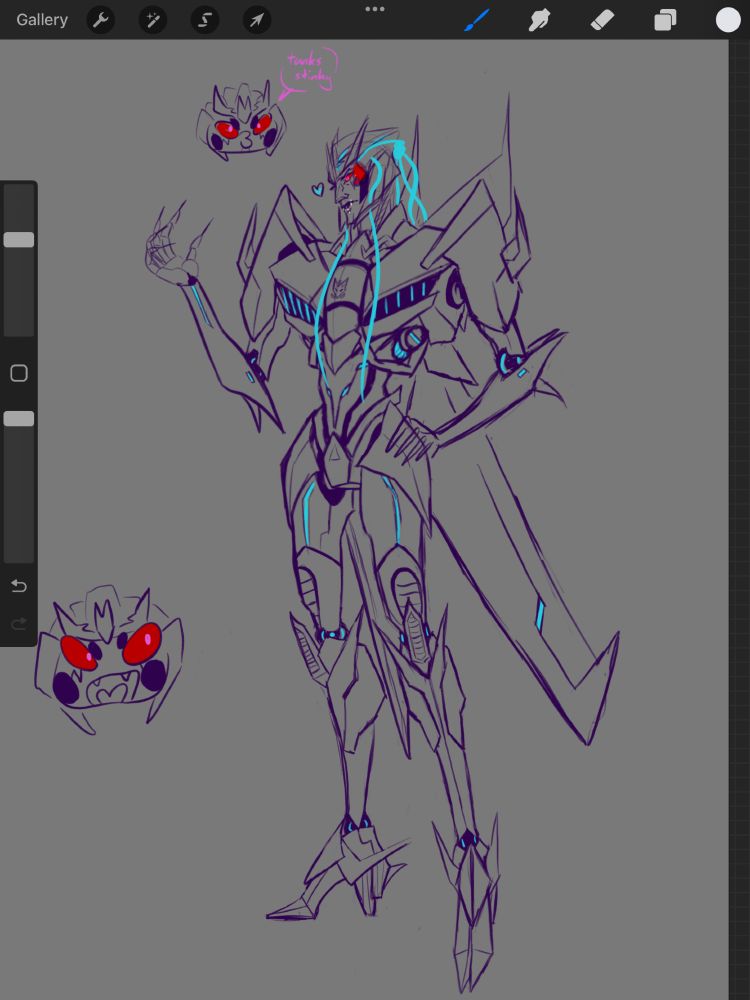Open the Adjustments magic wand menu
750x1000 pixels.
[x=153, y=20]
